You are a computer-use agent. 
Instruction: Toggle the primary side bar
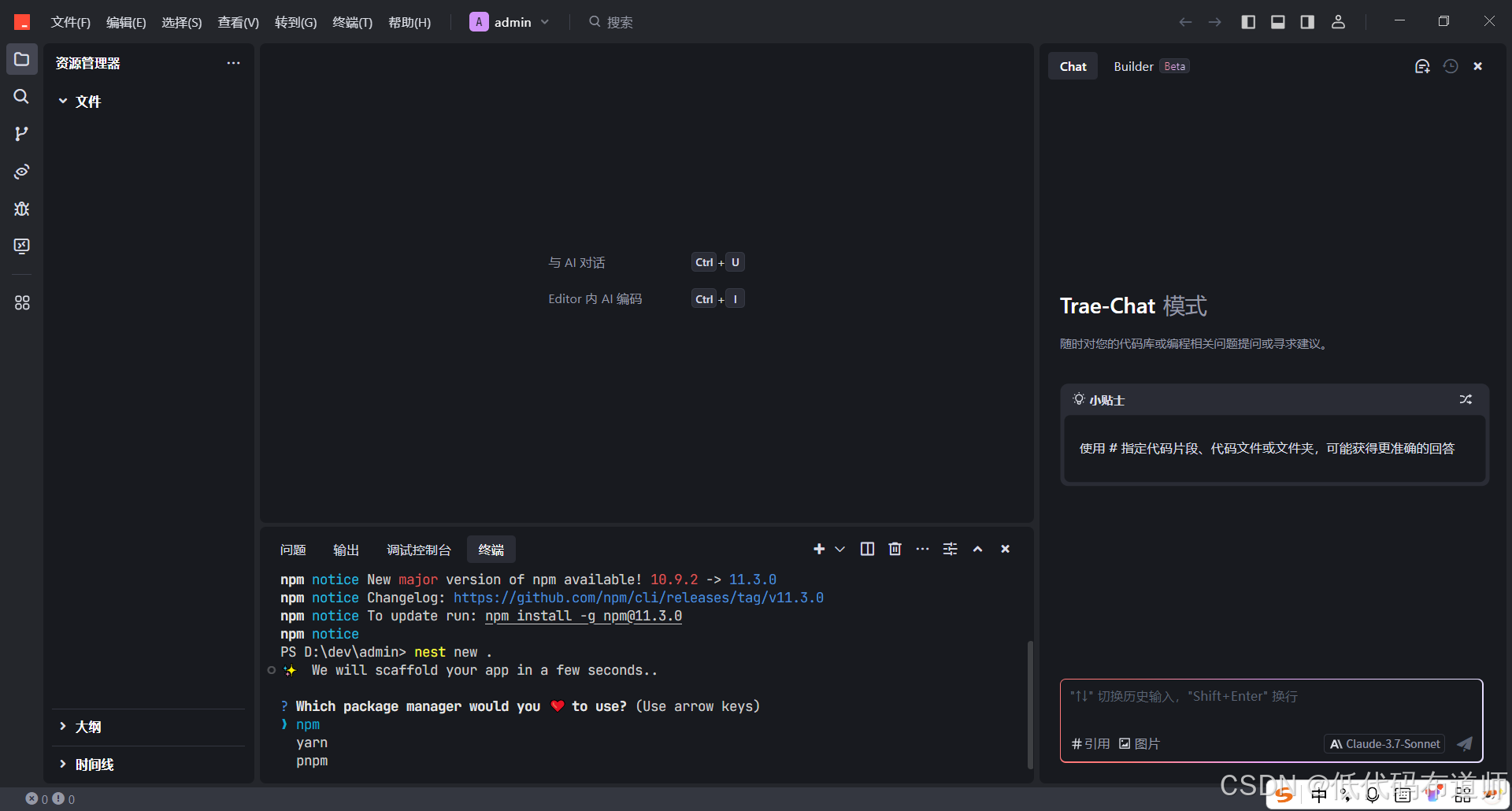pyautogui.click(x=1248, y=22)
